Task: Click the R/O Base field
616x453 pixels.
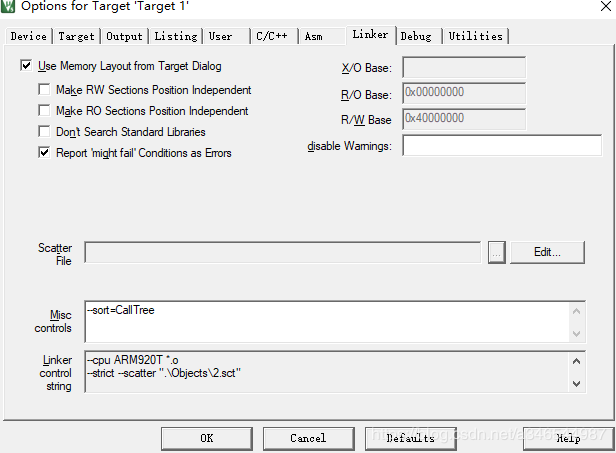Action: coord(464,93)
